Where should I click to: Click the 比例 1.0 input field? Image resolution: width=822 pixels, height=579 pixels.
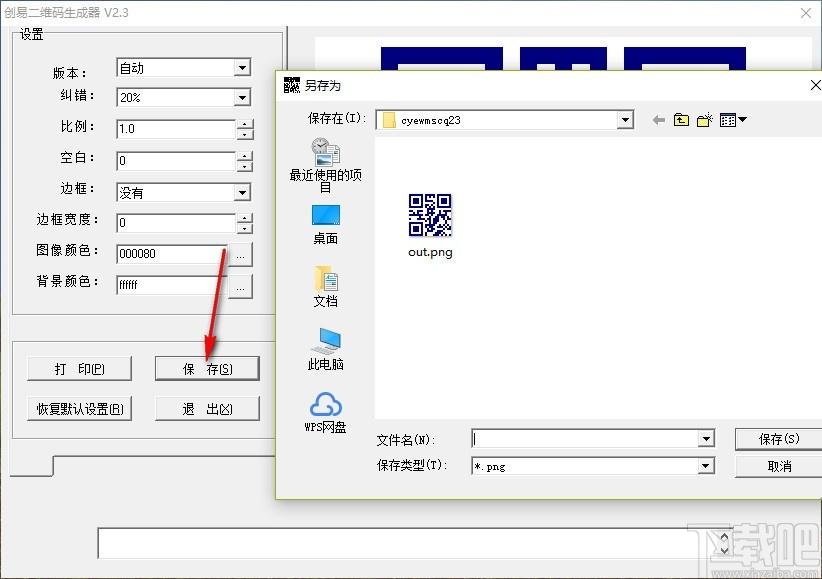176,129
